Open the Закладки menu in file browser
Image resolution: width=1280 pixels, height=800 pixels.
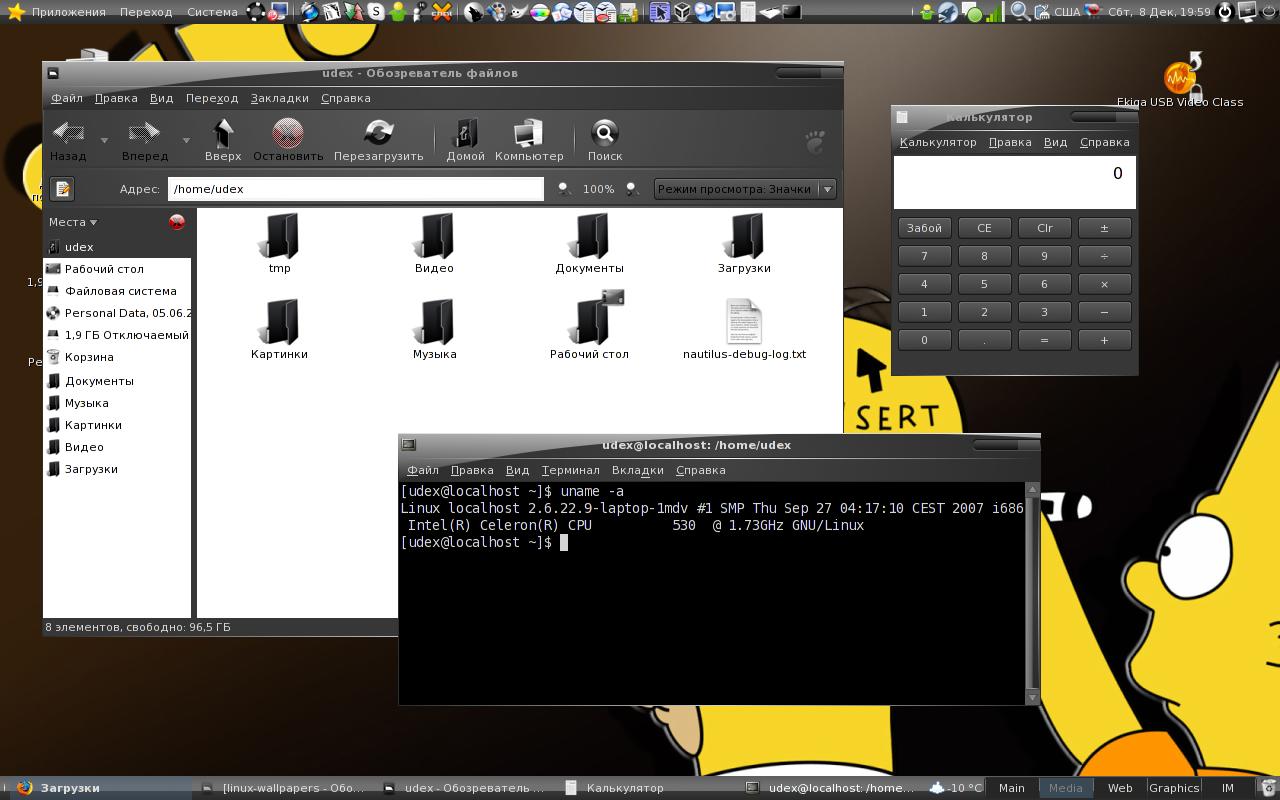(279, 98)
